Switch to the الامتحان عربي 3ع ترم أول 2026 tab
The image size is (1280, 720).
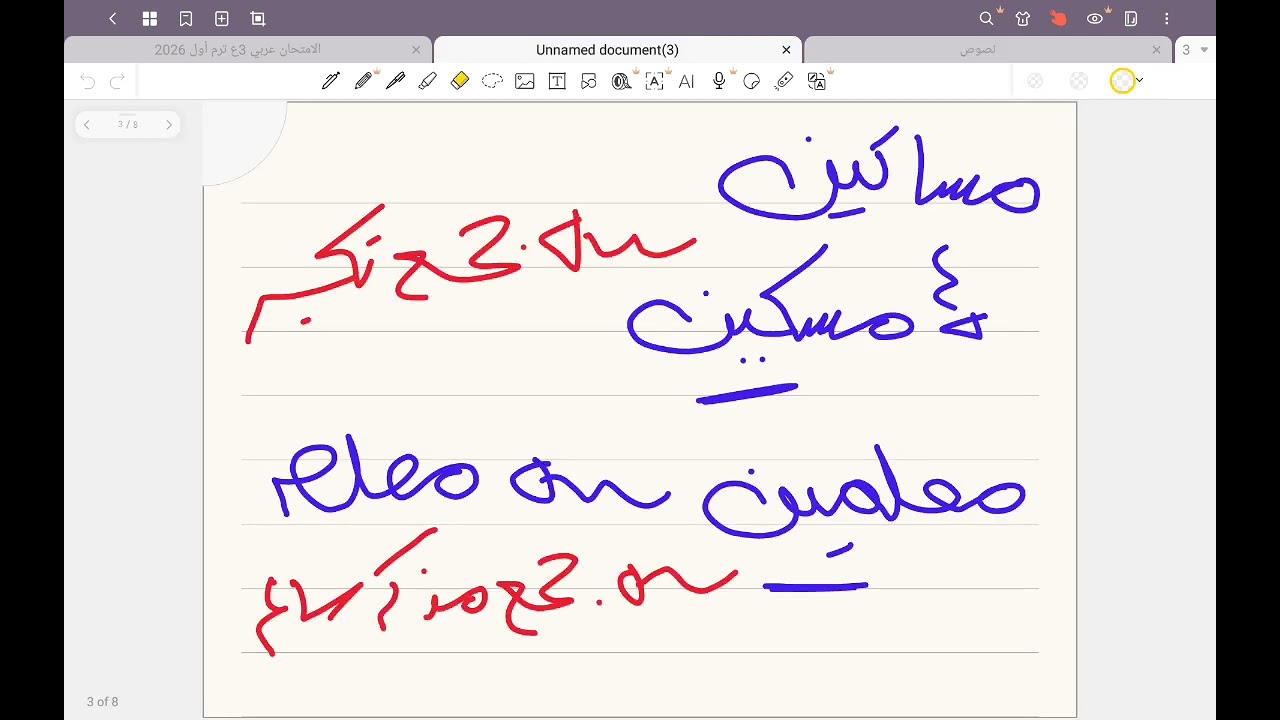pyautogui.click(x=237, y=49)
